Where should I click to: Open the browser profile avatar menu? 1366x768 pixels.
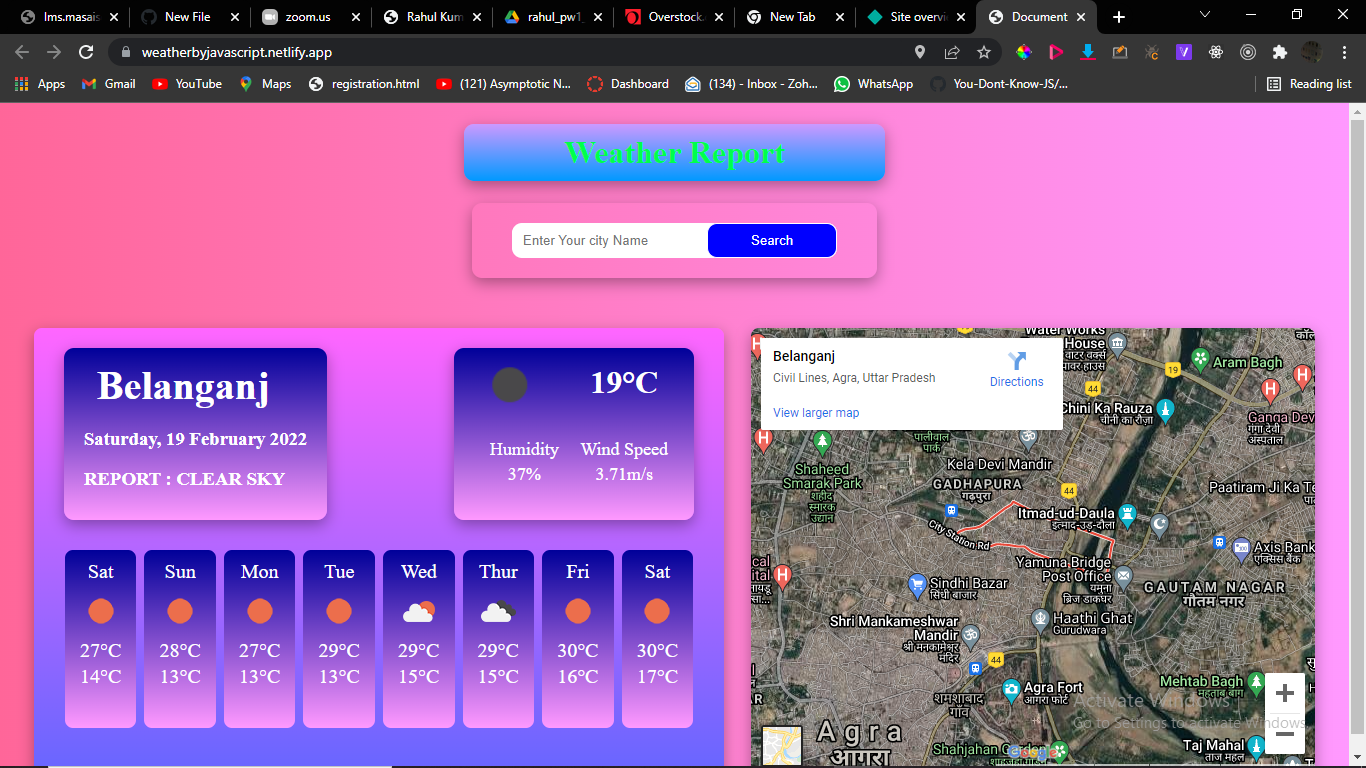point(1310,52)
